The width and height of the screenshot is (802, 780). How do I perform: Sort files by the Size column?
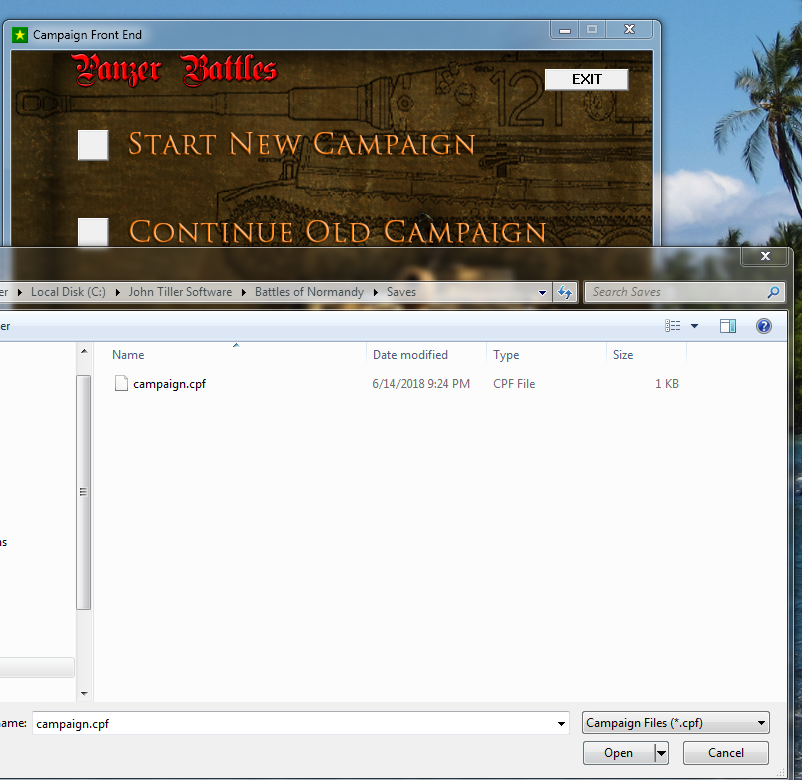(646, 354)
